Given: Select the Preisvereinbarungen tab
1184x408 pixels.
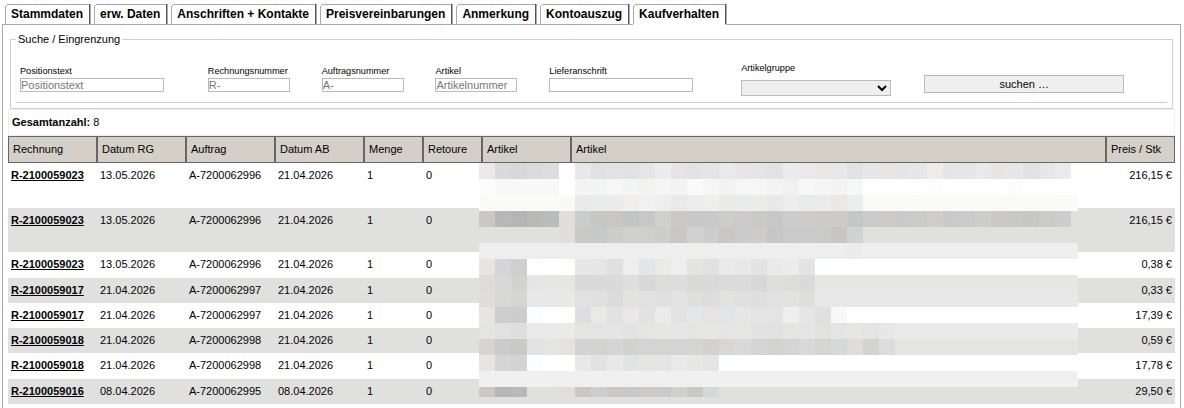Looking at the screenshot, I should point(386,14).
